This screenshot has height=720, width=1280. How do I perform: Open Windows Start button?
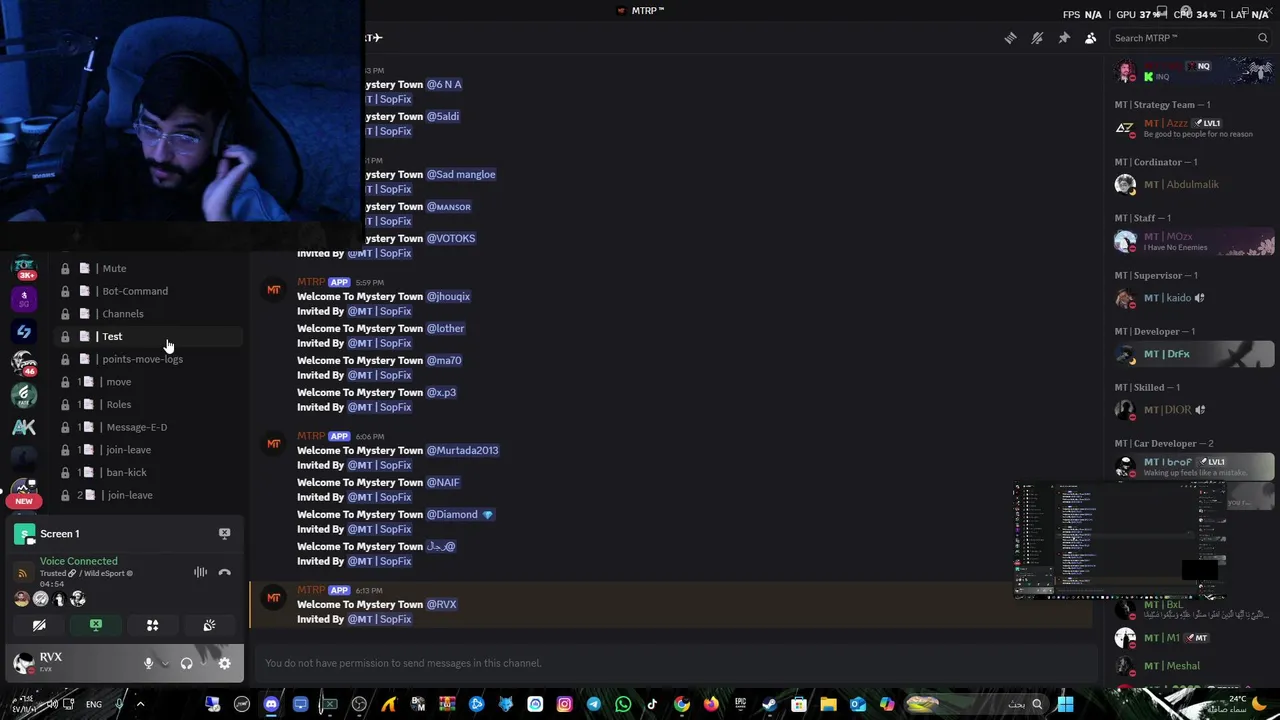1065,704
